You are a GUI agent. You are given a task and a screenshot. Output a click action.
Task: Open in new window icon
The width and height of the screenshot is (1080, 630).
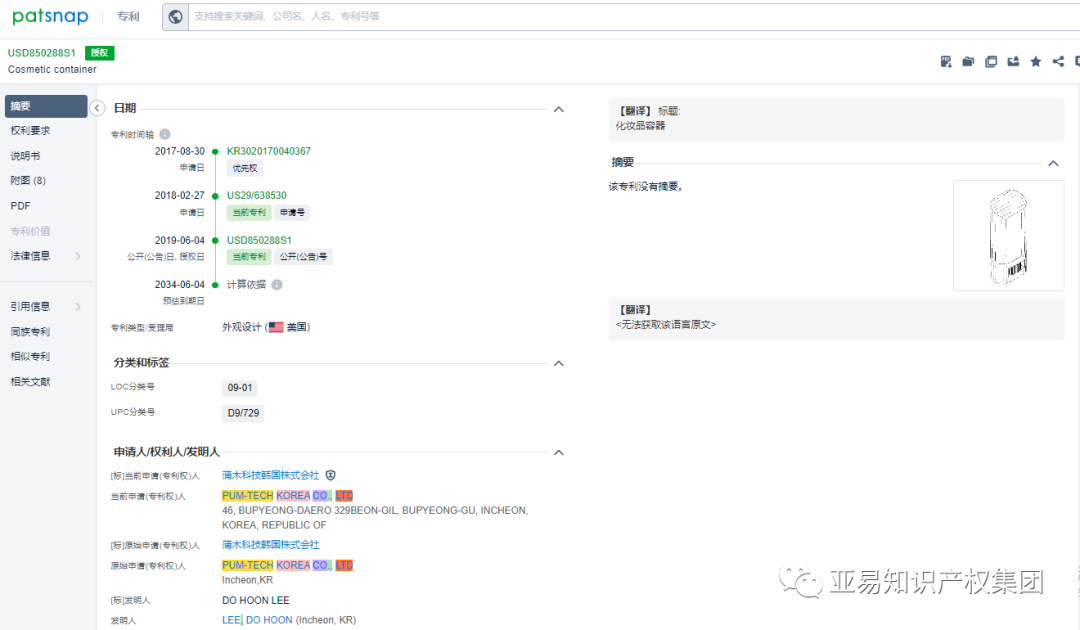[991, 62]
